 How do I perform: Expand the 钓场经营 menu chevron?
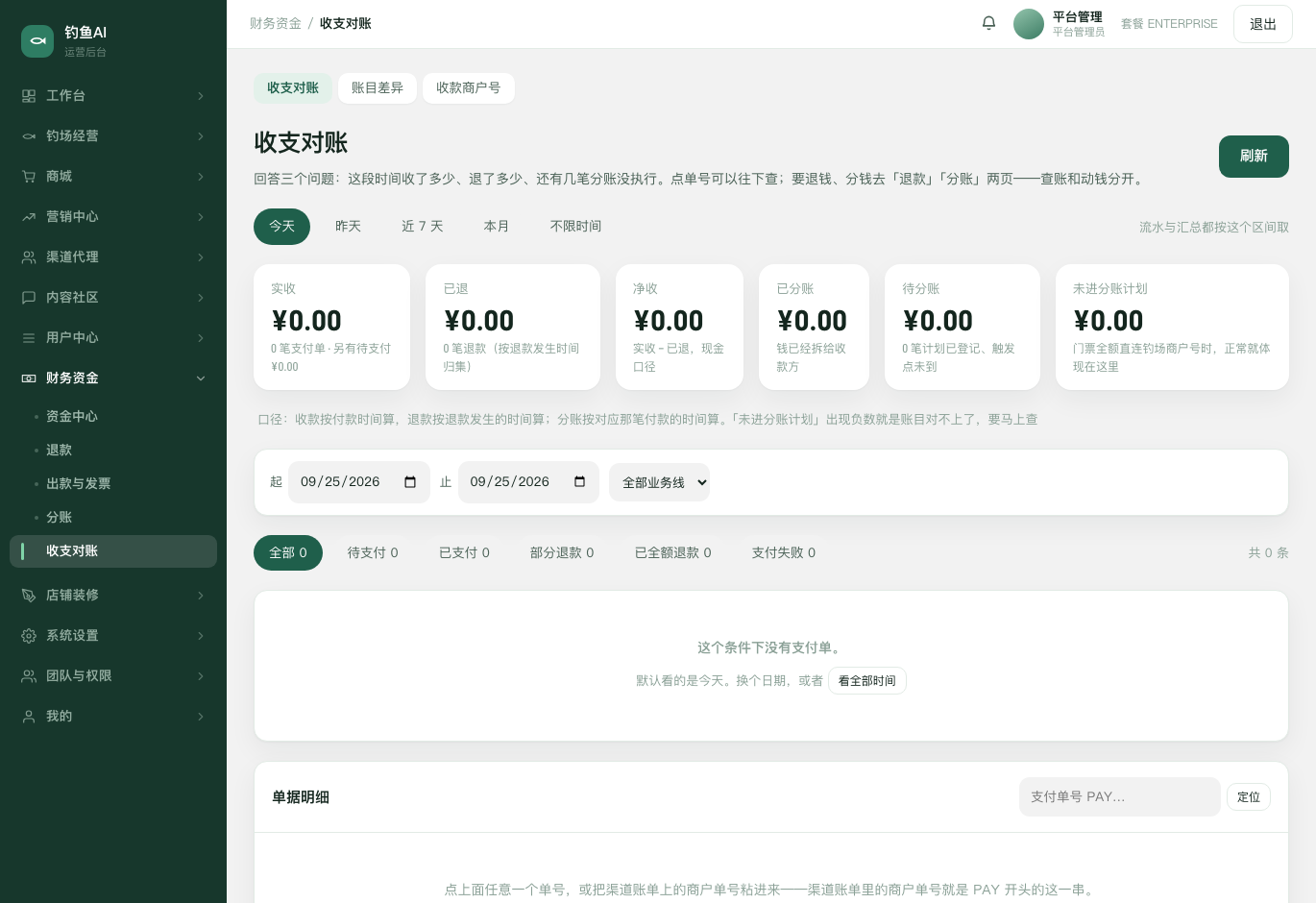(x=201, y=136)
